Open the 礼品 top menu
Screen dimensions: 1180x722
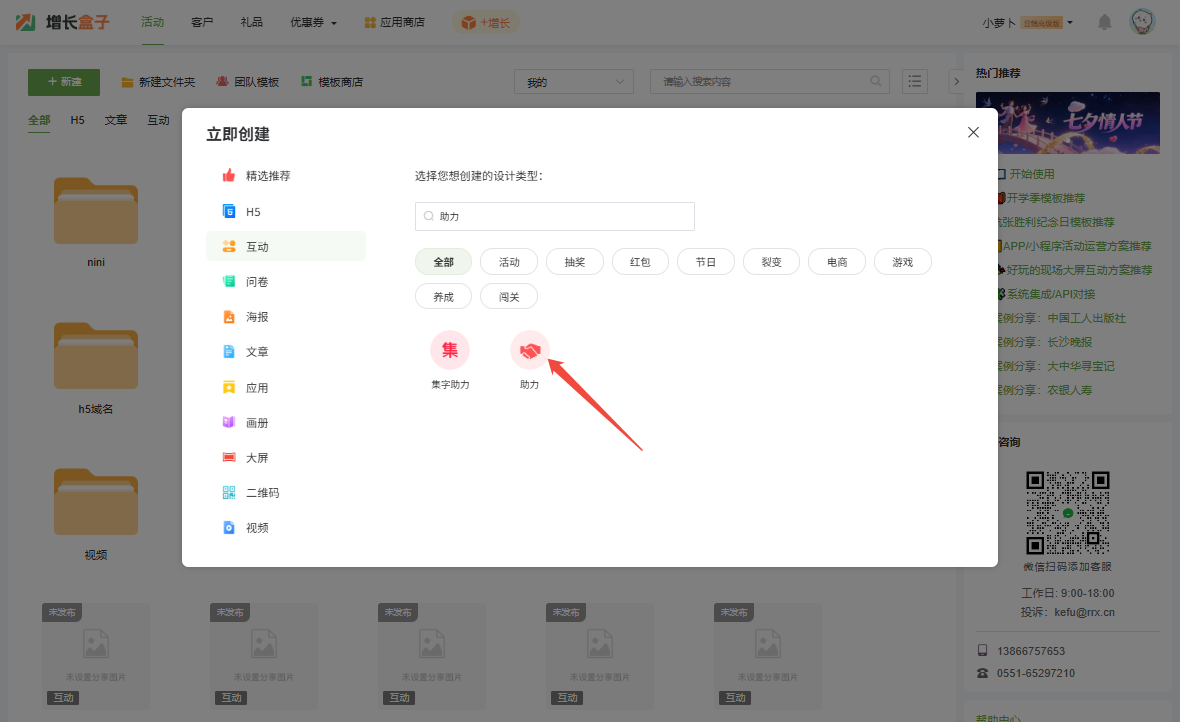click(252, 22)
